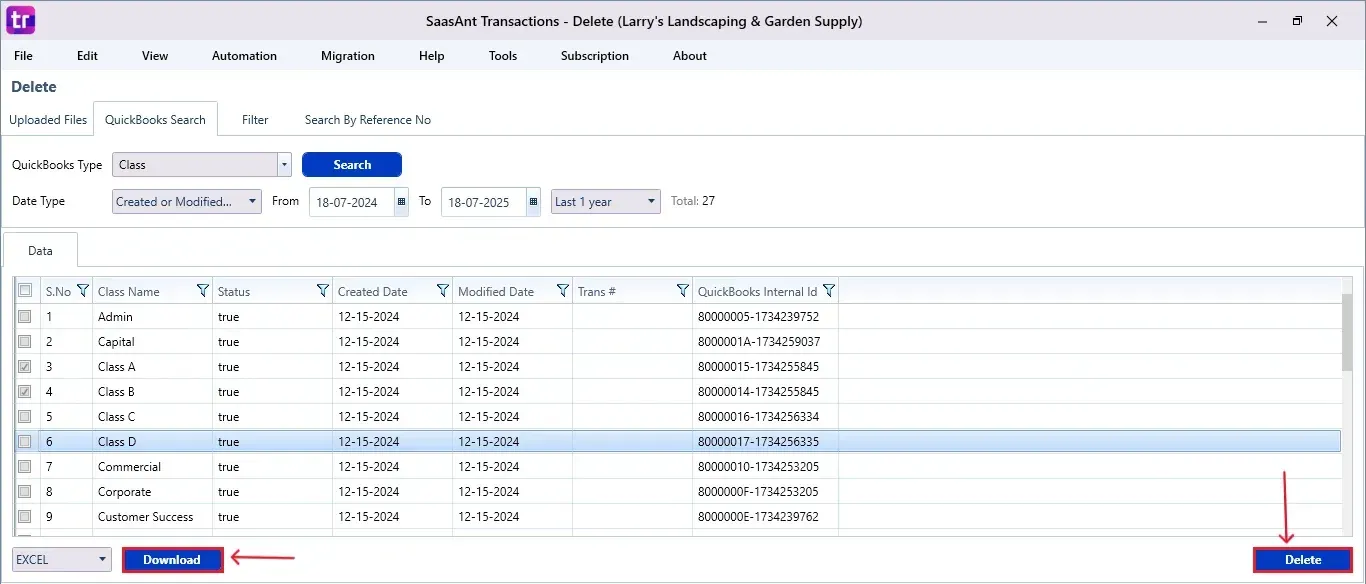Open the File menu
Viewport: 1366px width, 584px height.
point(23,56)
